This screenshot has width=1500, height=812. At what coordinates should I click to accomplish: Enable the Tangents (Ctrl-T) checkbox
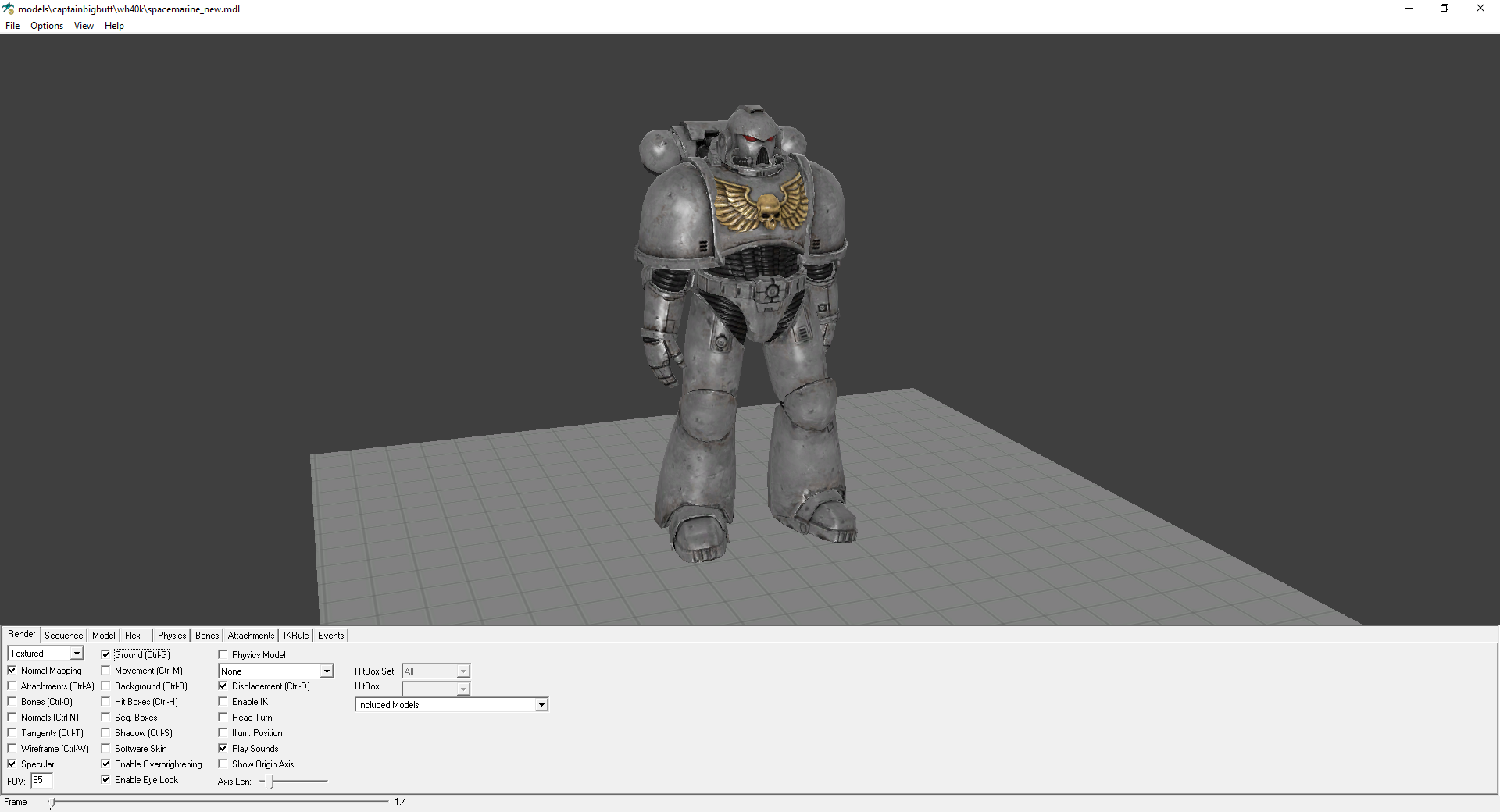coord(12,733)
